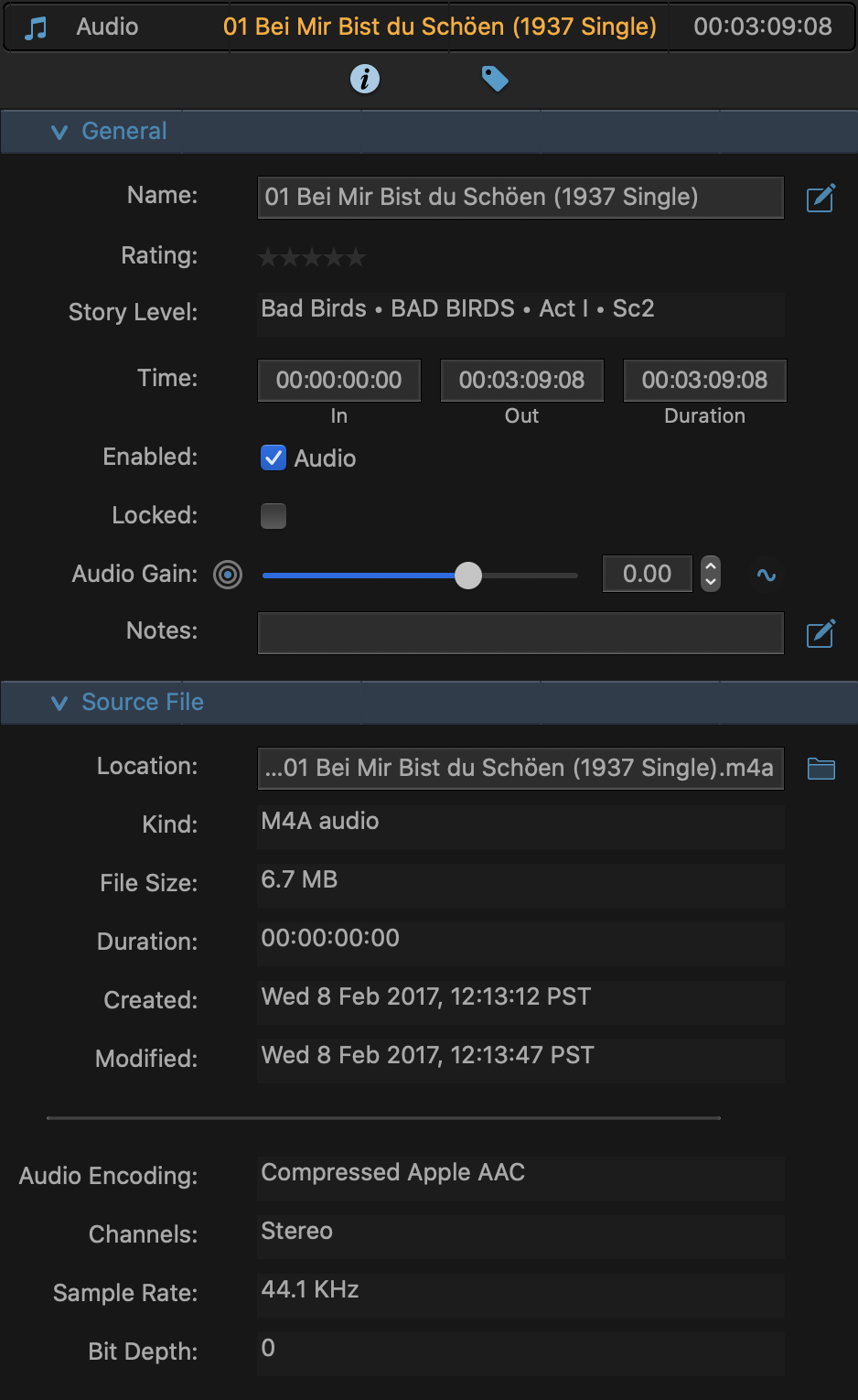Collapse the General section
Viewport: 858px width, 1400px height.
coord(59,132)
